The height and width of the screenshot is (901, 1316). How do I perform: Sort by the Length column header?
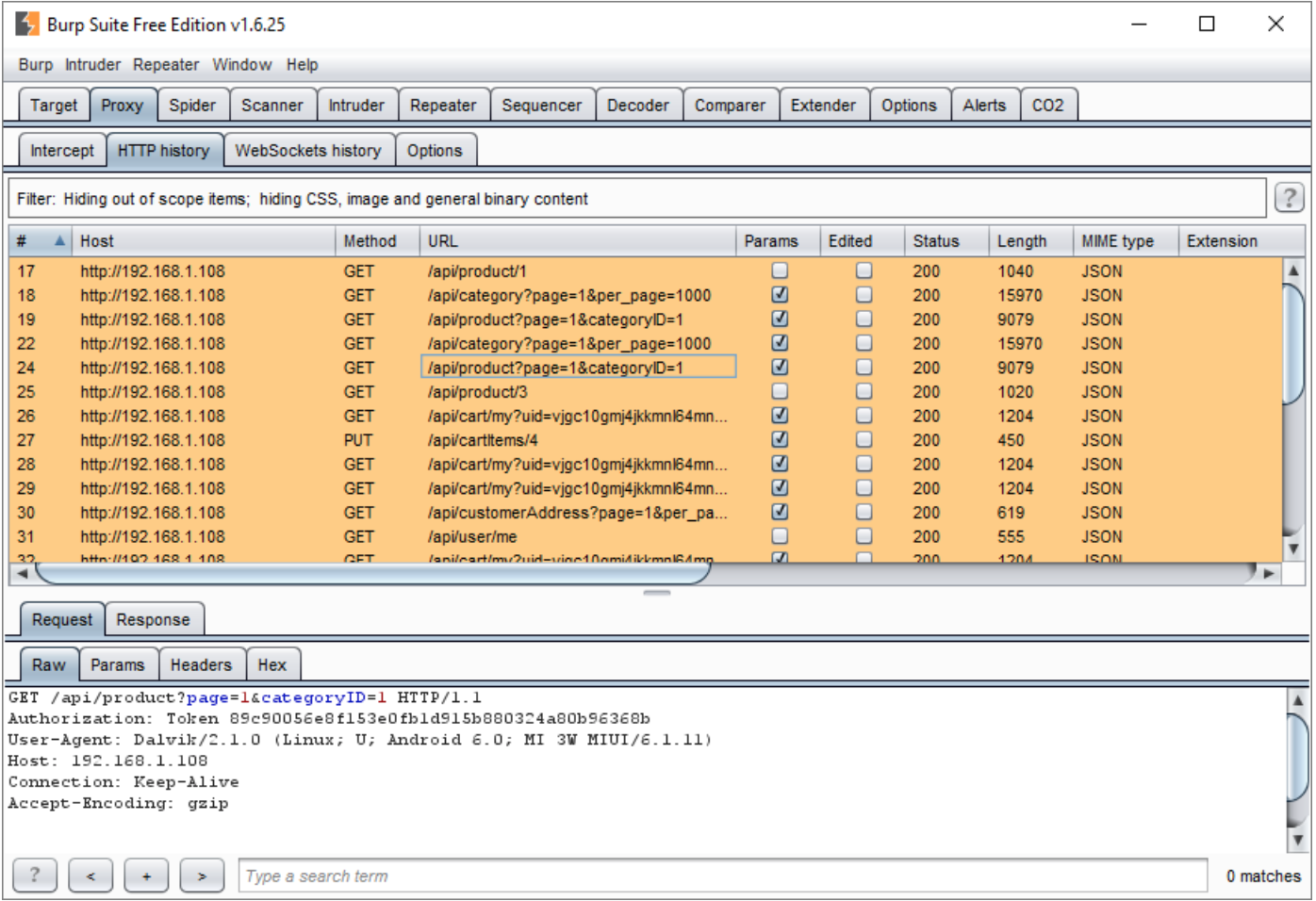[x=1030, y=240]
